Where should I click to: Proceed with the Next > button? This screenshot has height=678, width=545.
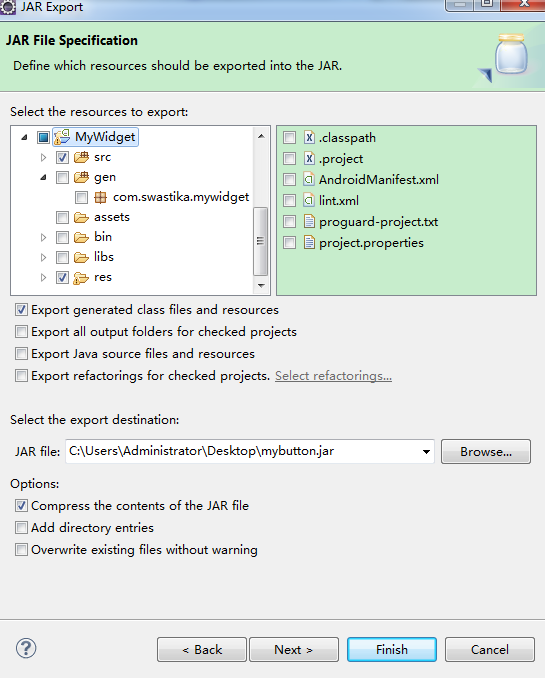point(294,649)
